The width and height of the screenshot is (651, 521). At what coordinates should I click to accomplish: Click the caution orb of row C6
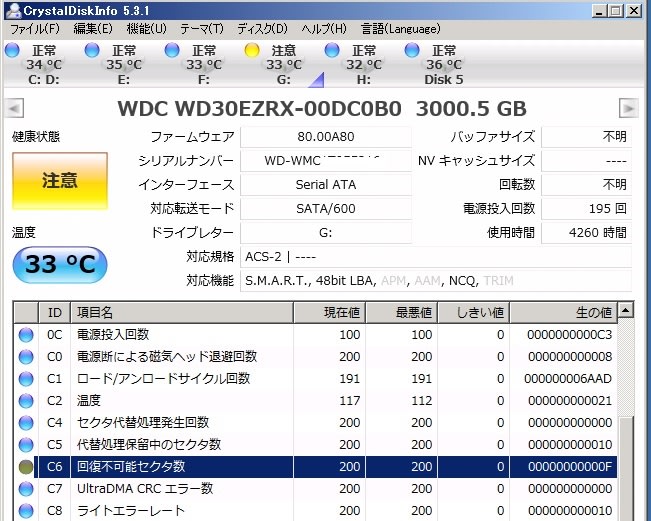pyautogui.click(x=26, y=467)
